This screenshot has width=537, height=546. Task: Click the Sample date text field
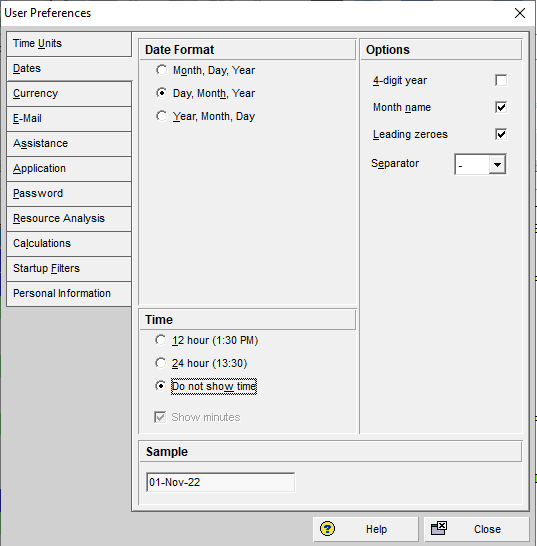[220, 482]
